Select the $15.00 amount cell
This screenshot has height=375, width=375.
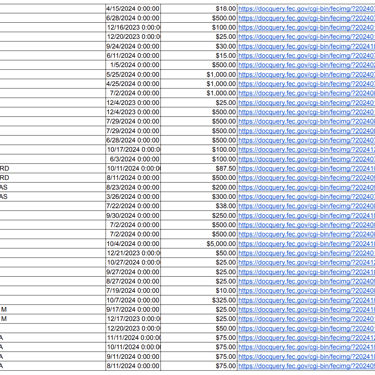click(199, 56)
